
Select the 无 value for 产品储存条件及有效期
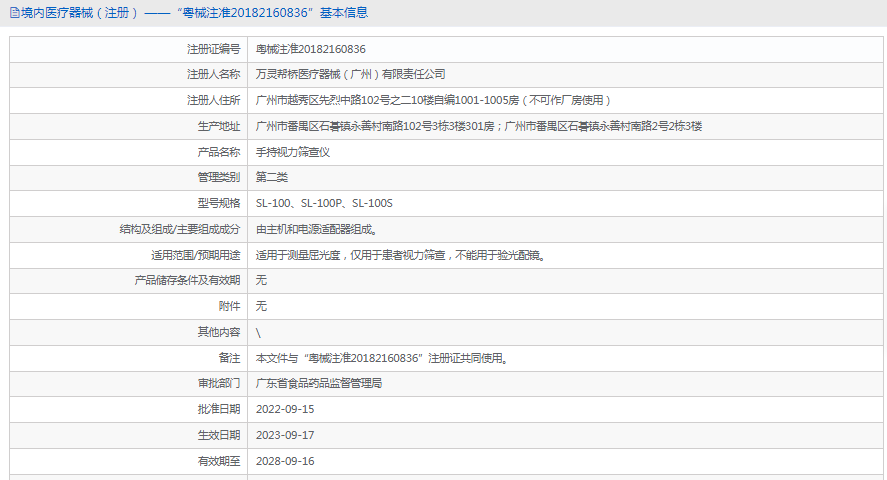click(x=261, y=280)
